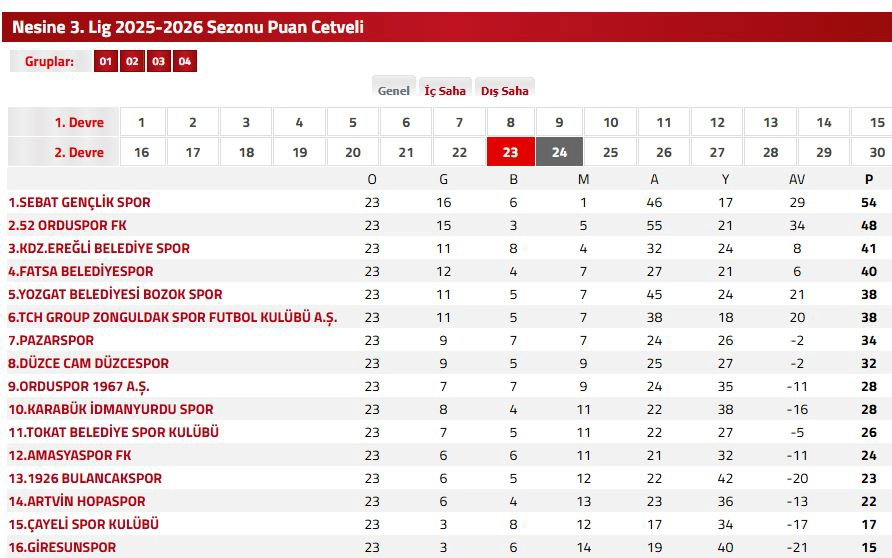This screenshot has width=892, height=558.
Task: Open the Genel standings tab
Action: 394,90
